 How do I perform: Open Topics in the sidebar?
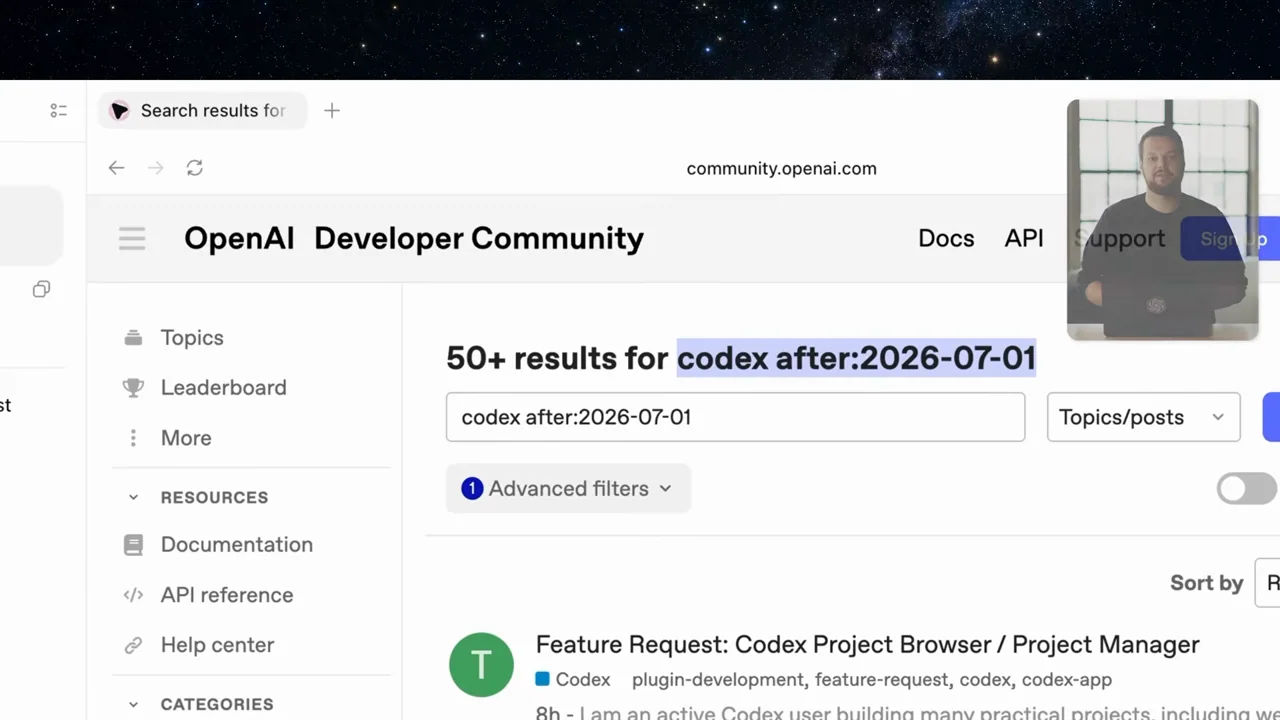(x=192, y=338)
